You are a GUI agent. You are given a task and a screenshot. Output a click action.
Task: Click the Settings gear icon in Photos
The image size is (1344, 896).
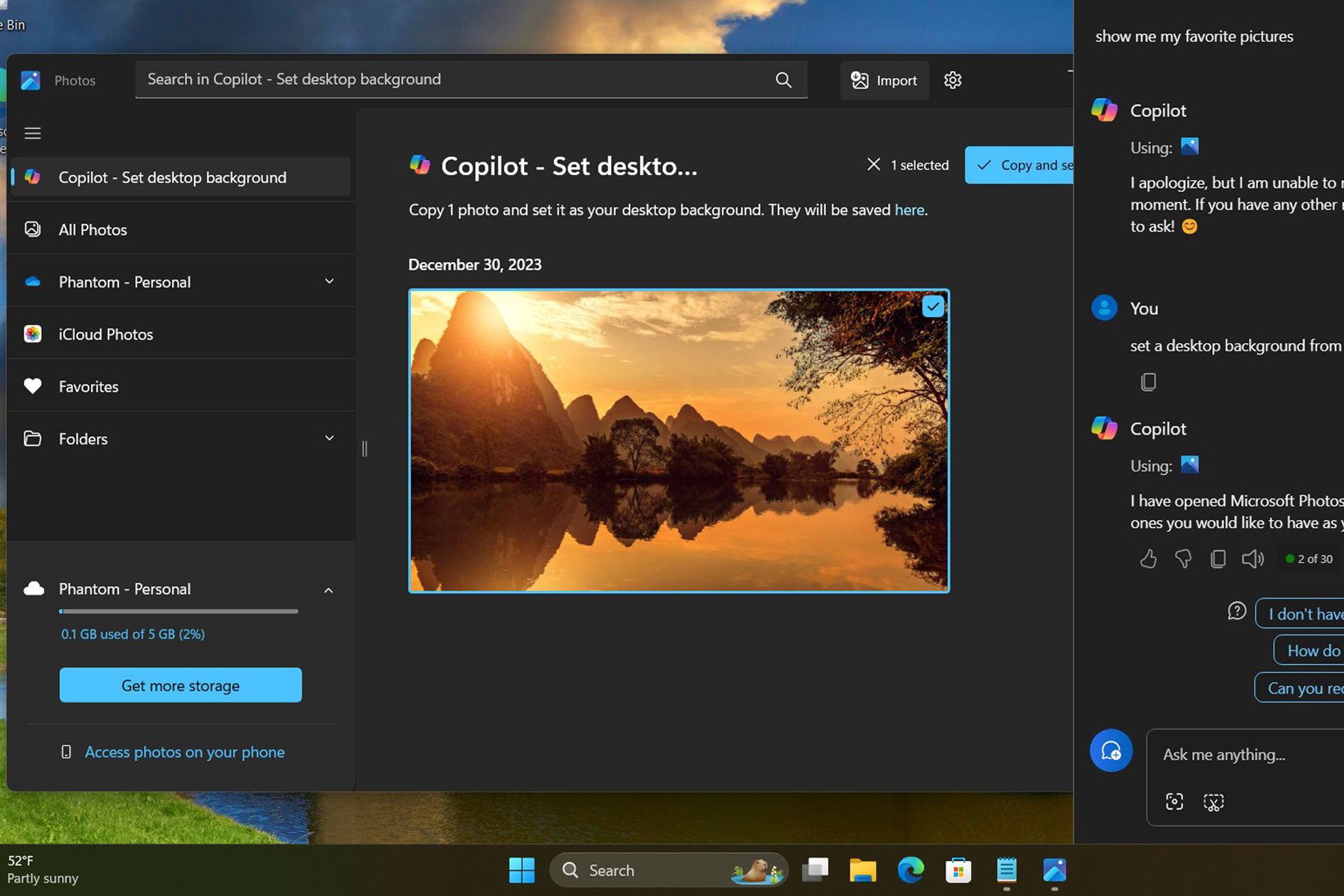point(952,79)
